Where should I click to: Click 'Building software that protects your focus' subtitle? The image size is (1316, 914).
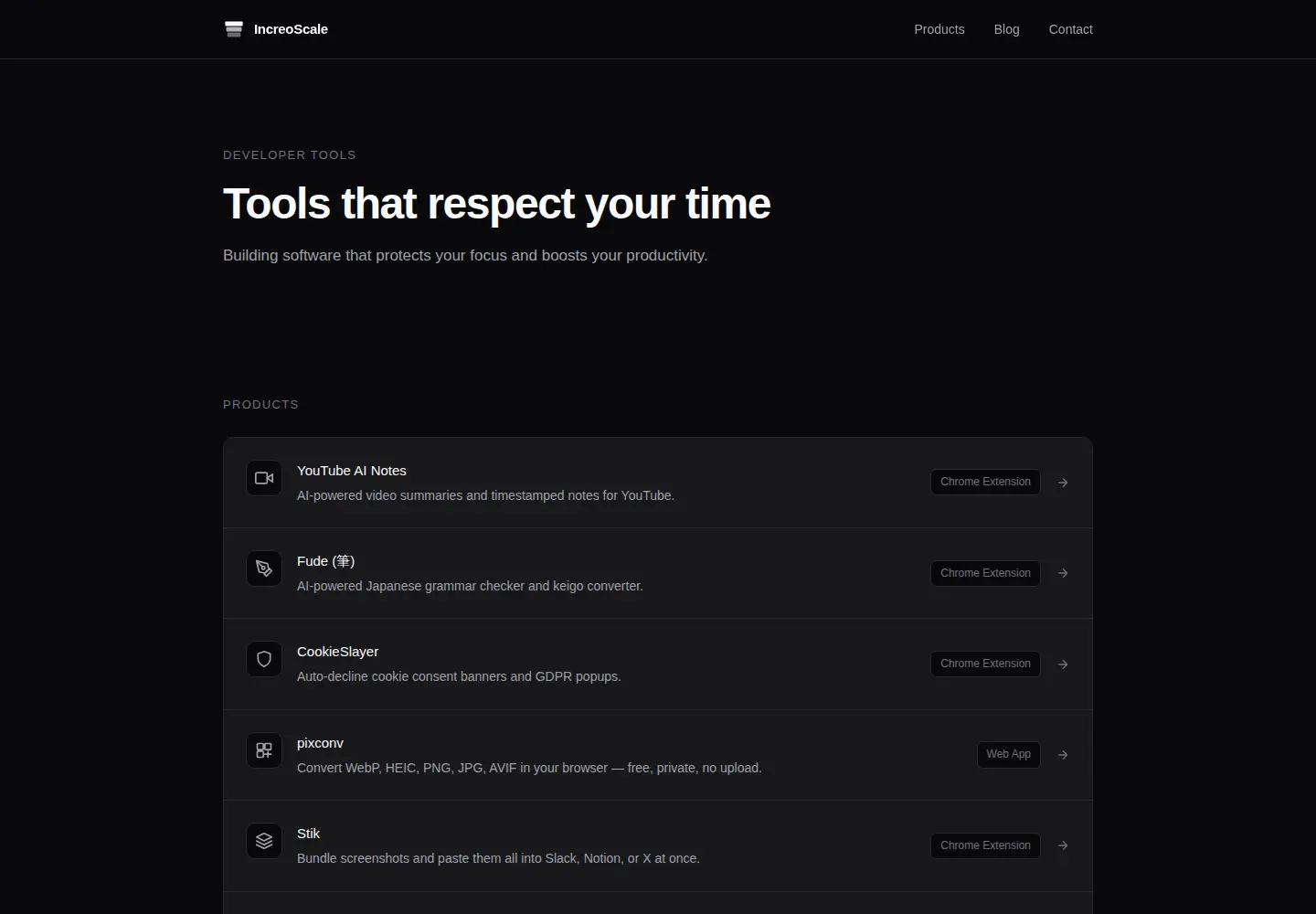tap(465, 255)
